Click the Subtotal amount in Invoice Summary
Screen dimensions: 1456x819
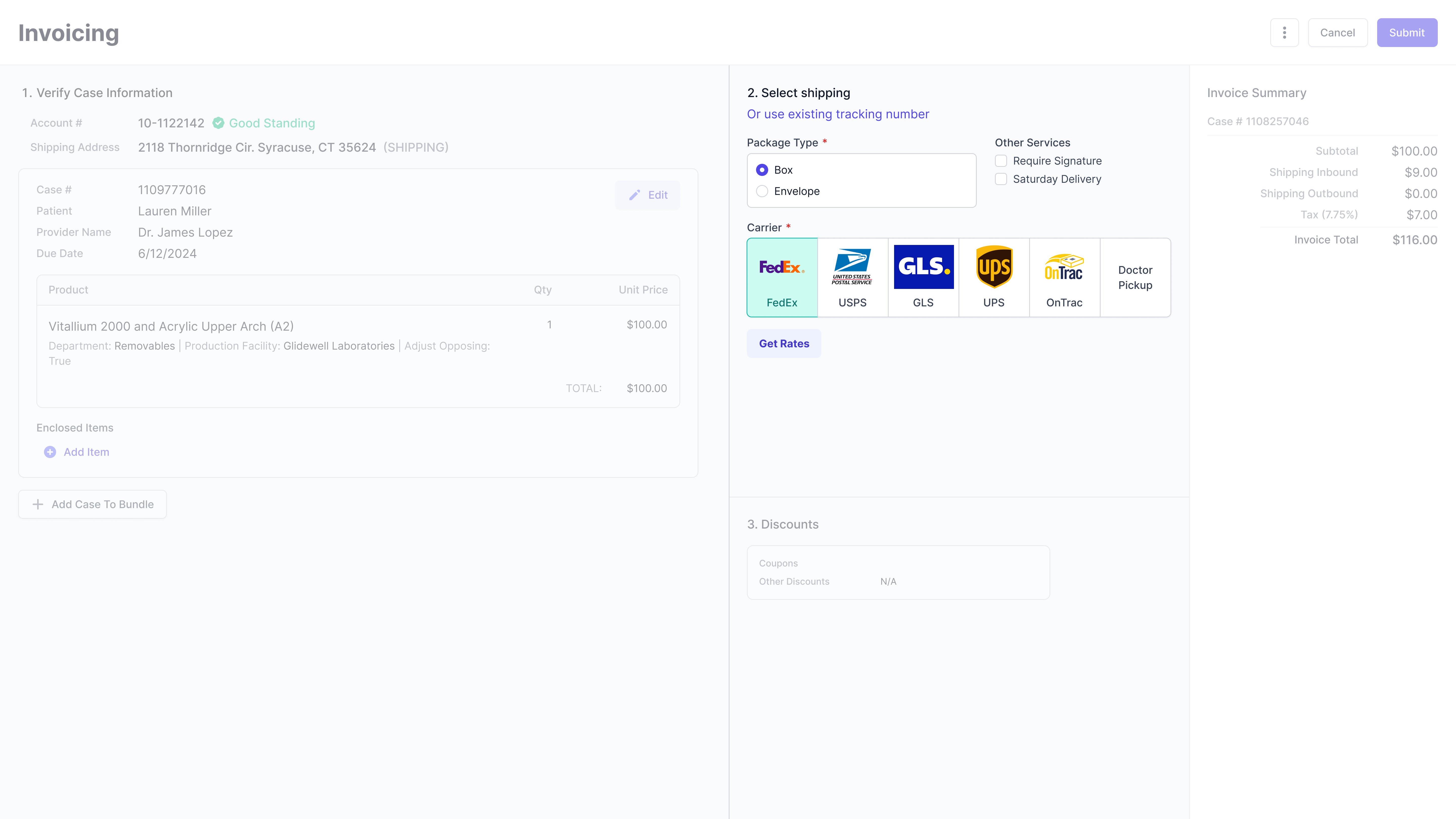(x=1414, y=151)
